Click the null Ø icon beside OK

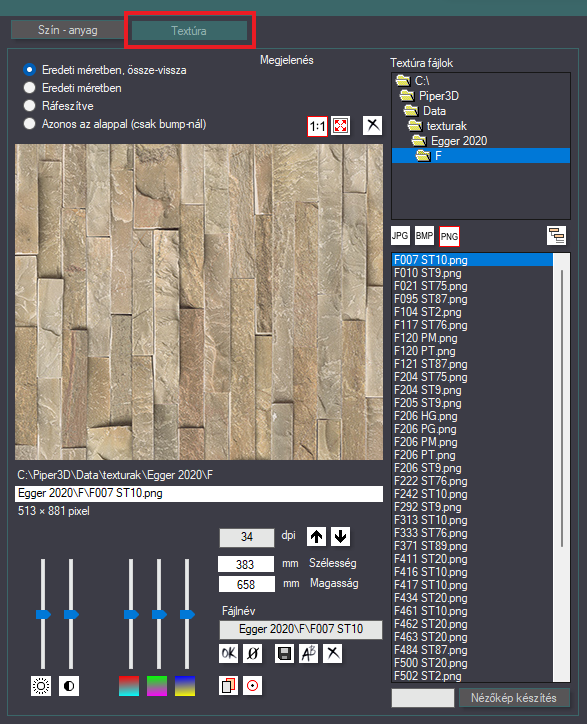click(x=253, y=653)
